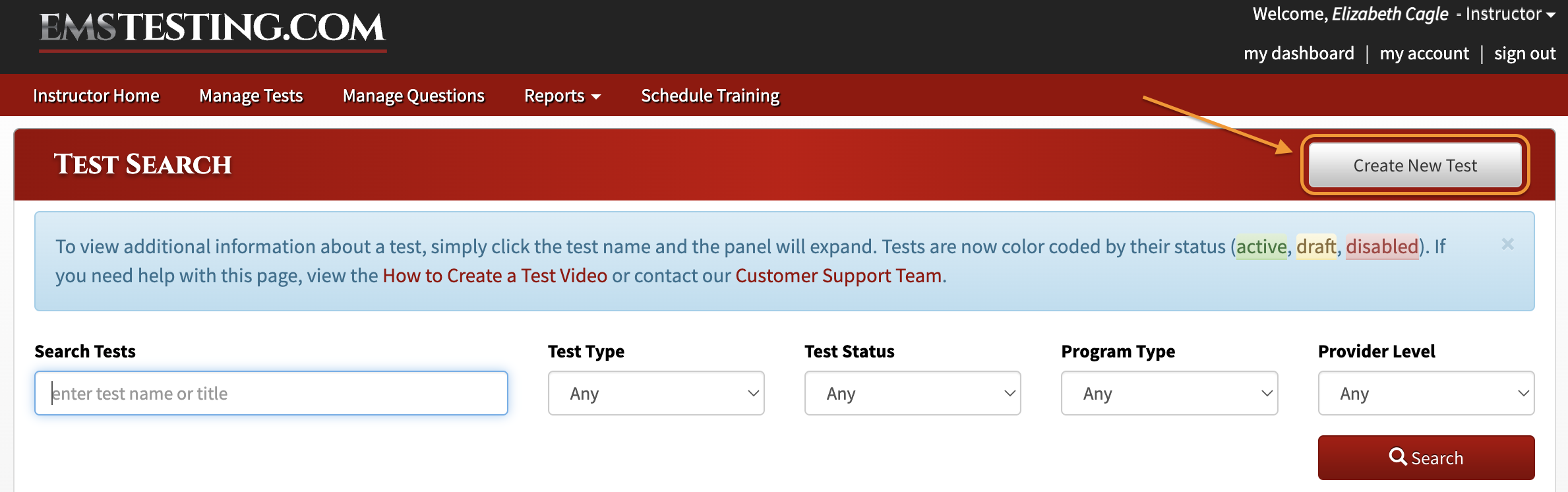Screen dimensions: 1568x492
Task: Open Manage Tests page
Action: (x=251, y=96)
